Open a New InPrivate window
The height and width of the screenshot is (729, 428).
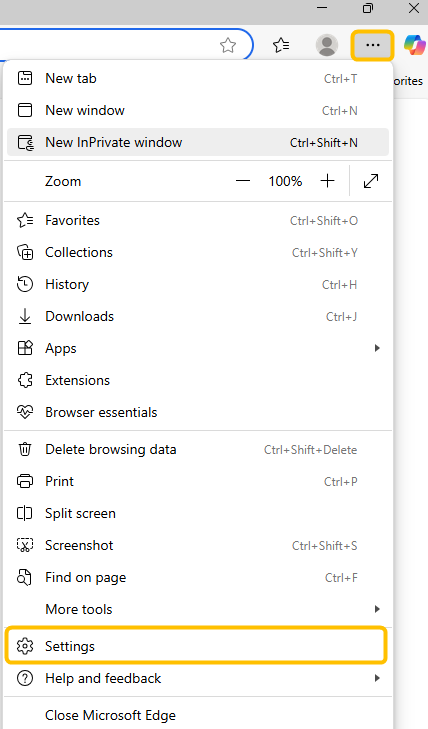198,142
